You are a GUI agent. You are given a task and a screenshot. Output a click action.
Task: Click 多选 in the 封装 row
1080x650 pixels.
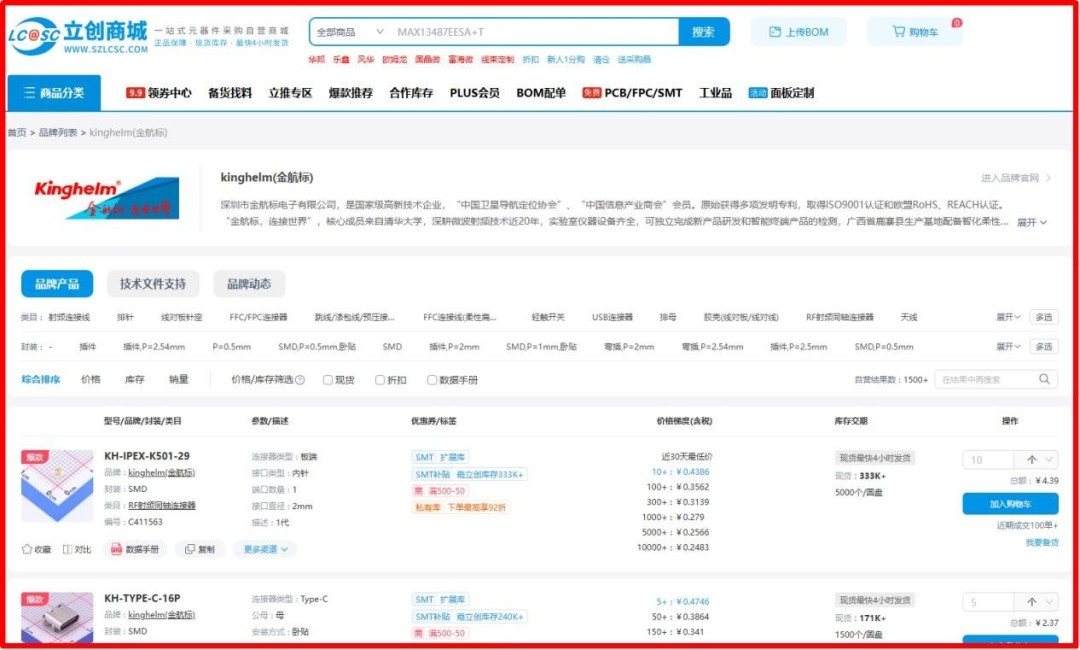click(1044, 346)
